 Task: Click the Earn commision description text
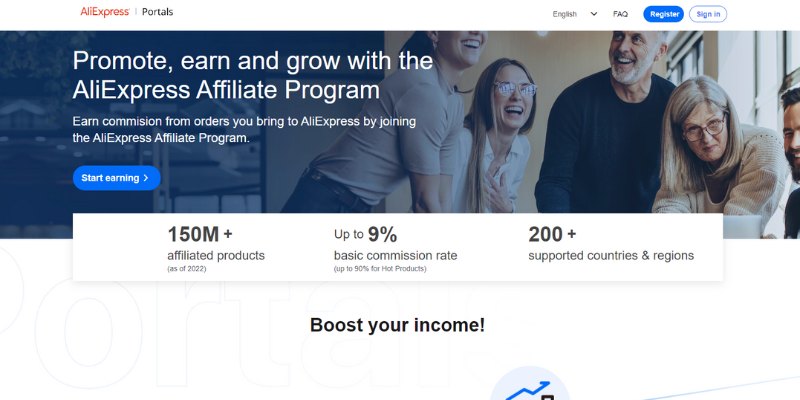click(x=244, y=130)
